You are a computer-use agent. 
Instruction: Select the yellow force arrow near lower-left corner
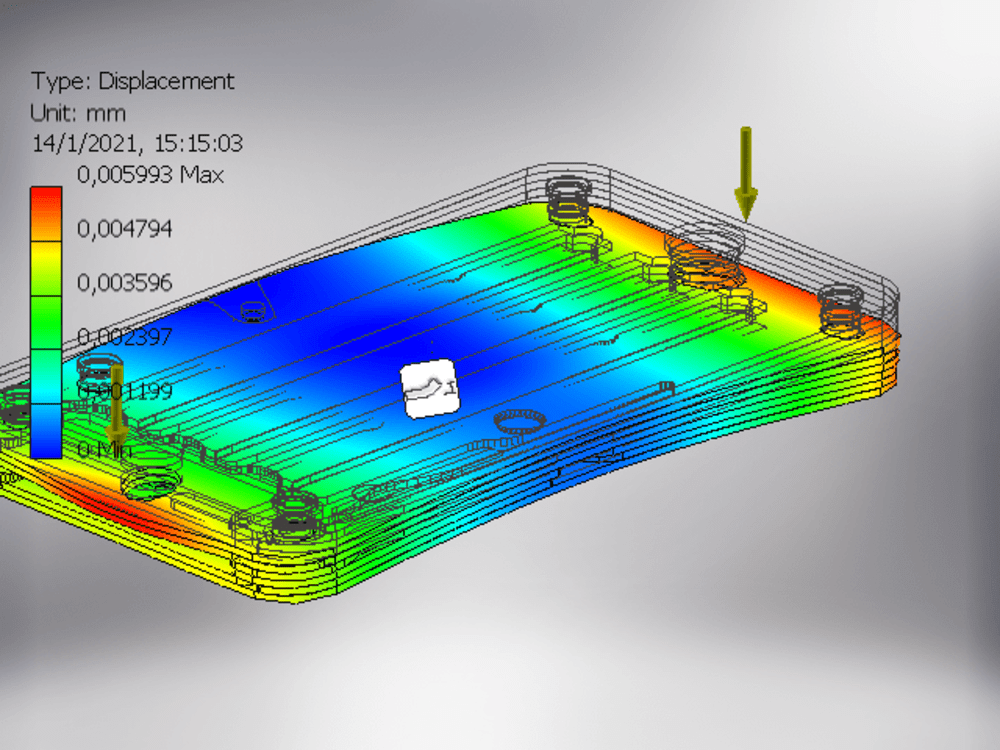(x=116, y=406)
